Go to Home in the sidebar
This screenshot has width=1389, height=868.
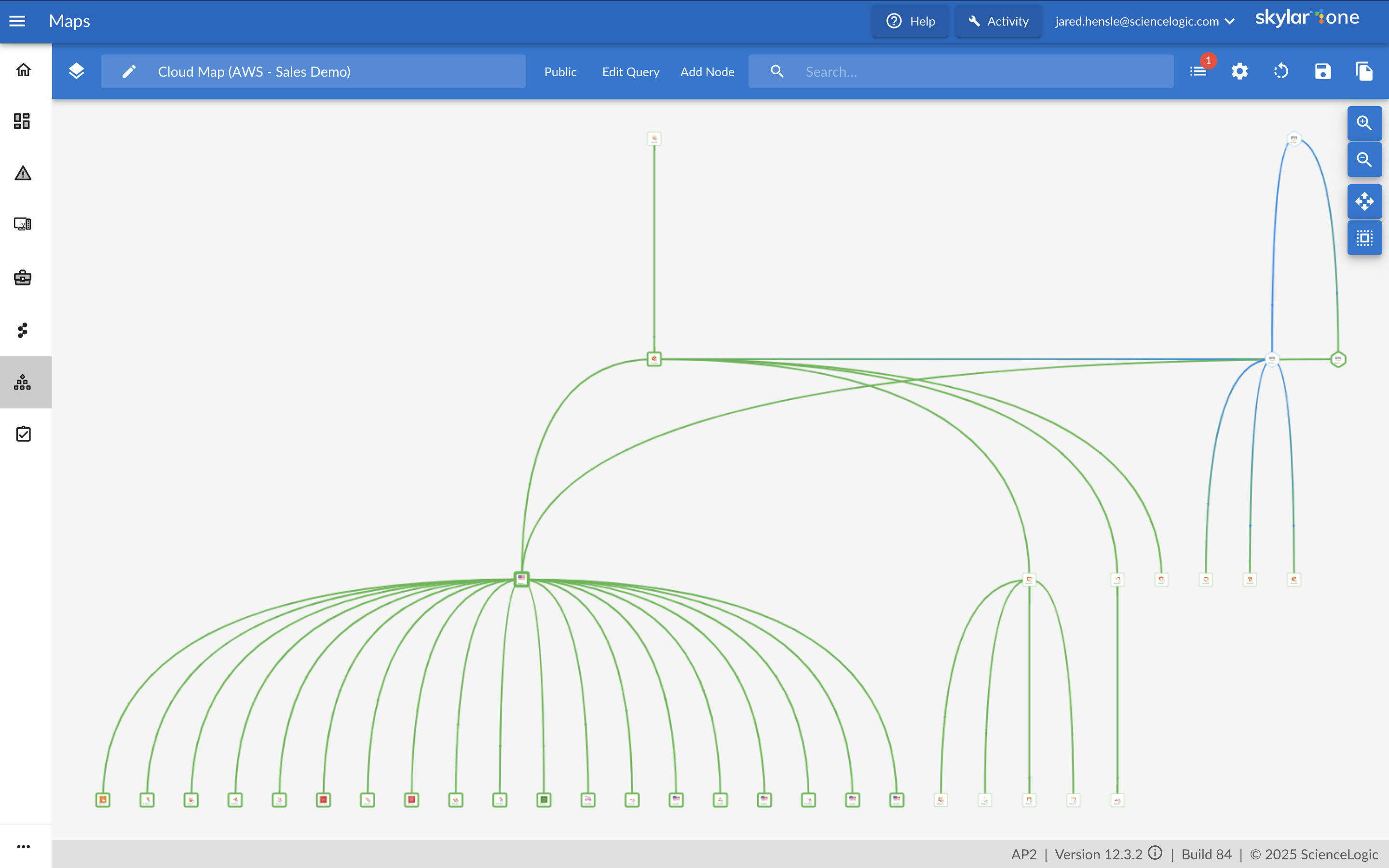click(x=23, y=70)
